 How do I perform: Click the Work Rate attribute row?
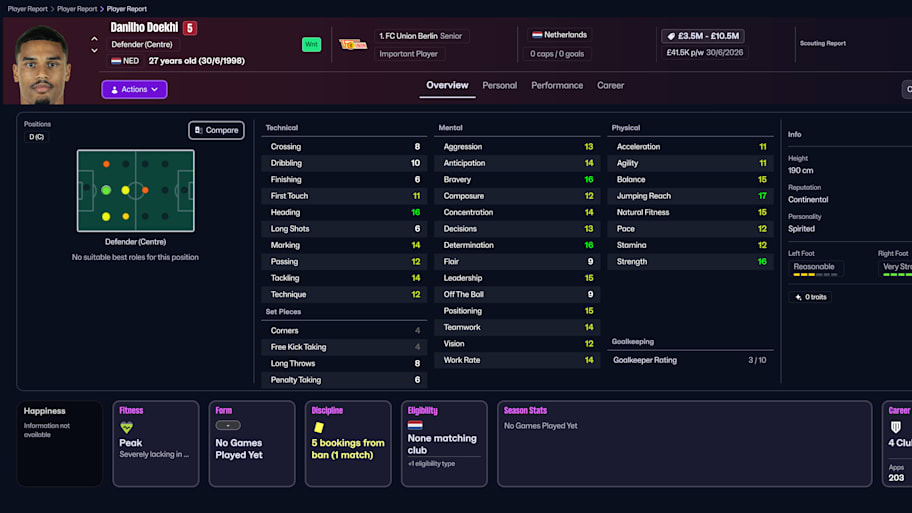tap(517, 360)
